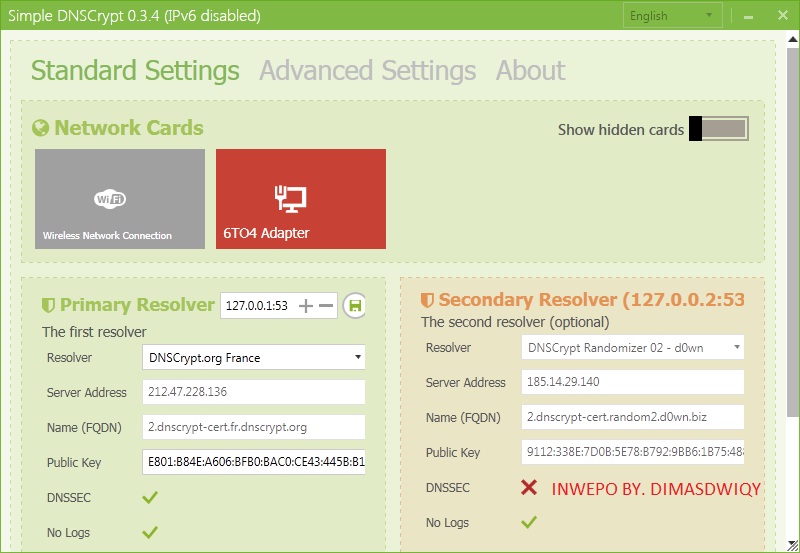Click the ethernet monitor icon on 6TO4 card

pos(290,198)
